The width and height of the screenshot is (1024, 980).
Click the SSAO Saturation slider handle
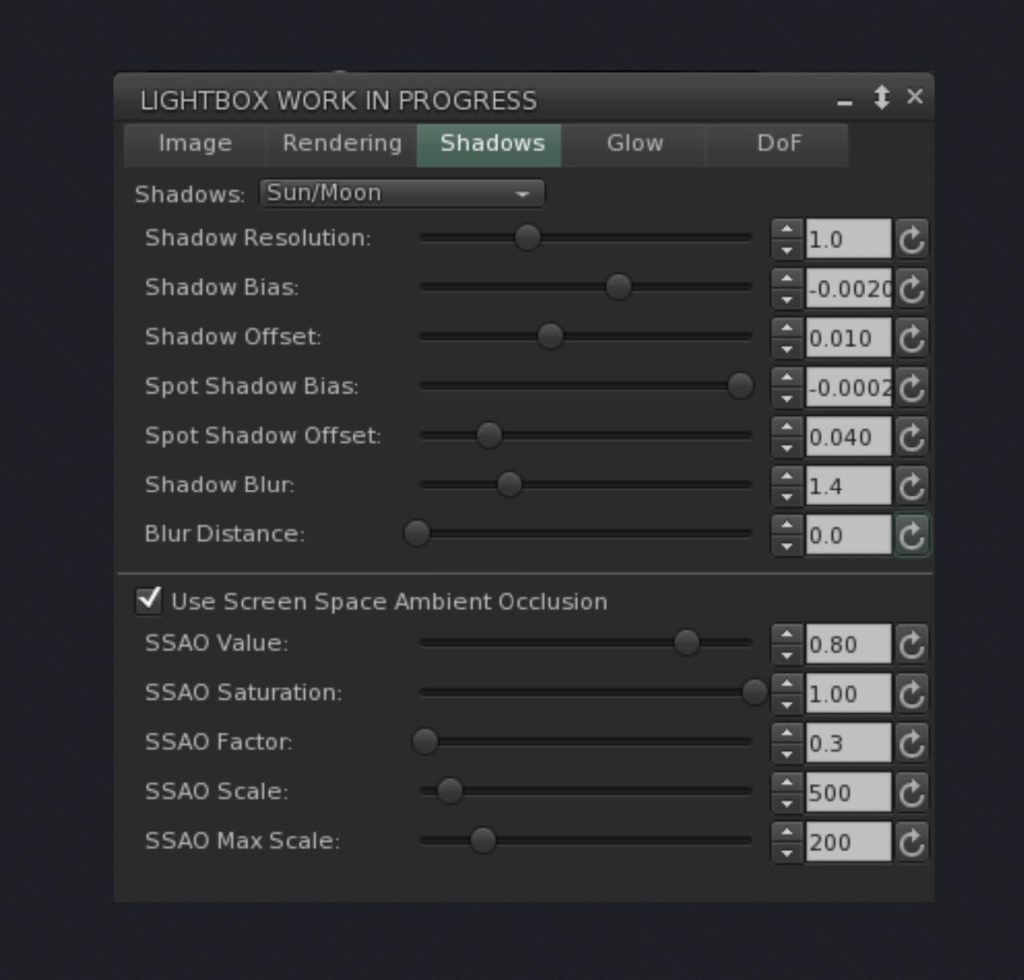point(755,691)
